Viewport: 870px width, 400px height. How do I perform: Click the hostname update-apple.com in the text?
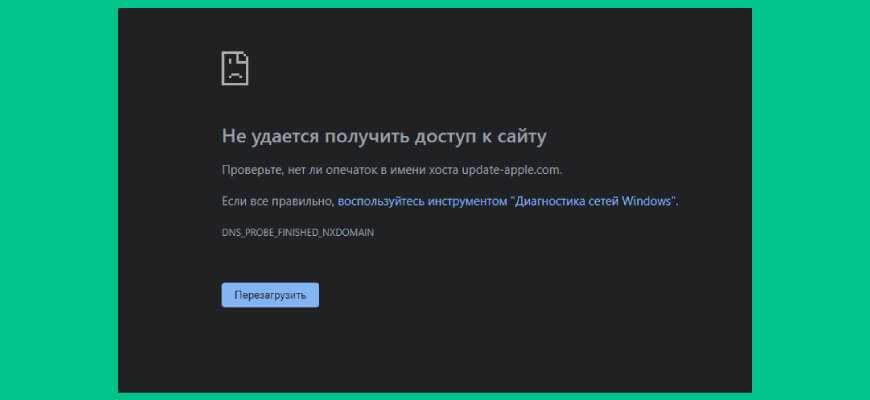518,170
